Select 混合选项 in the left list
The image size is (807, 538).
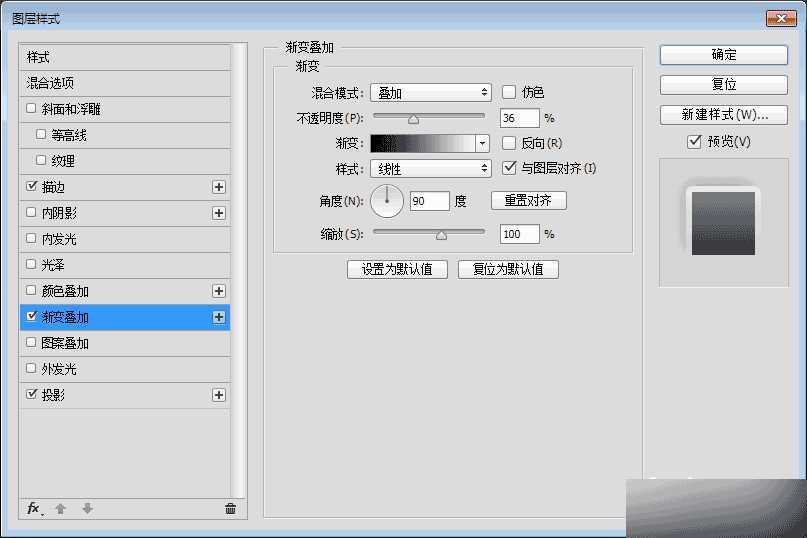click(x=125, y=83)
